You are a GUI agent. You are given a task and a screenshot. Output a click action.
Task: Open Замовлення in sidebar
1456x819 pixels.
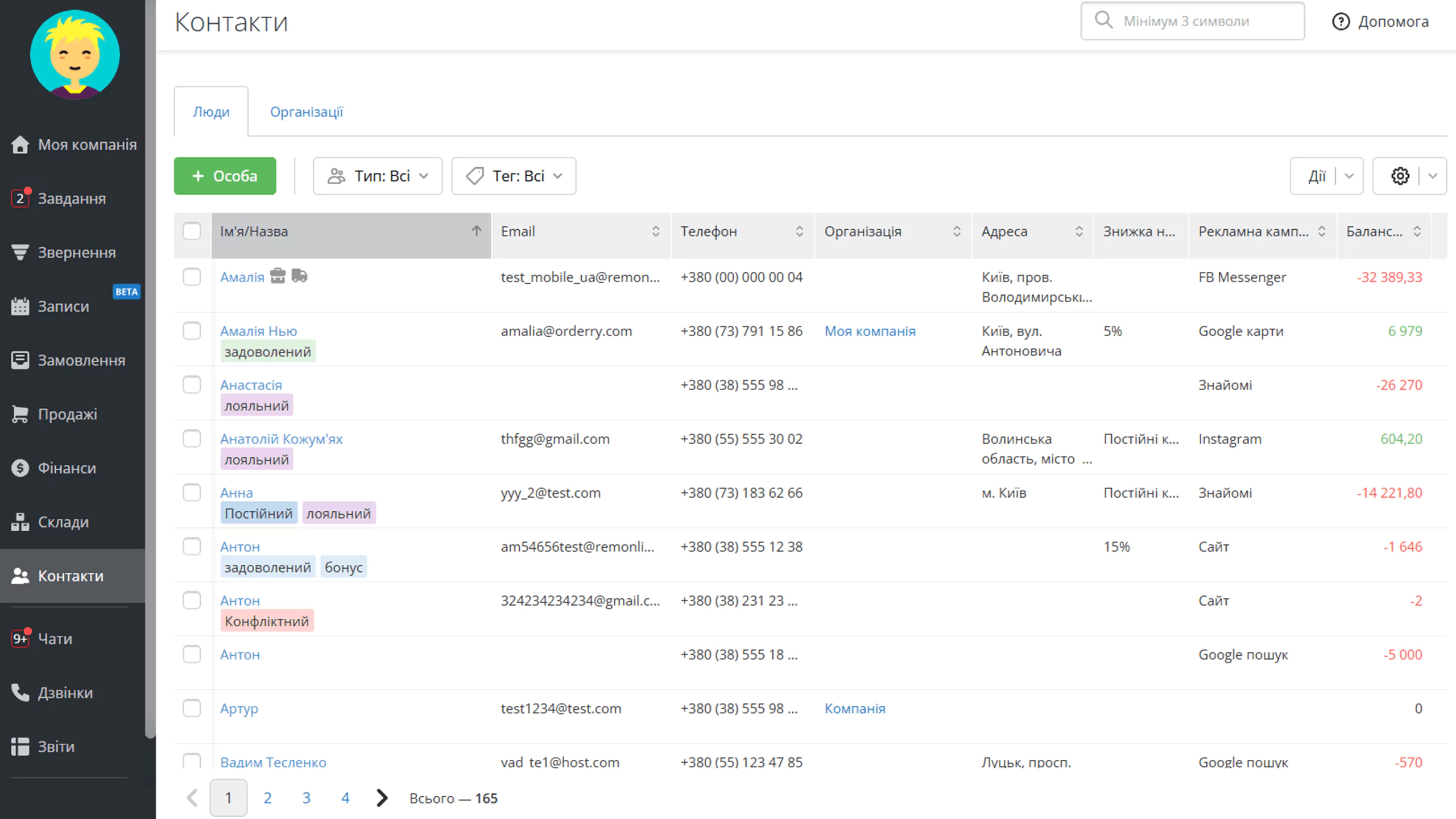(x=73, y=360)
